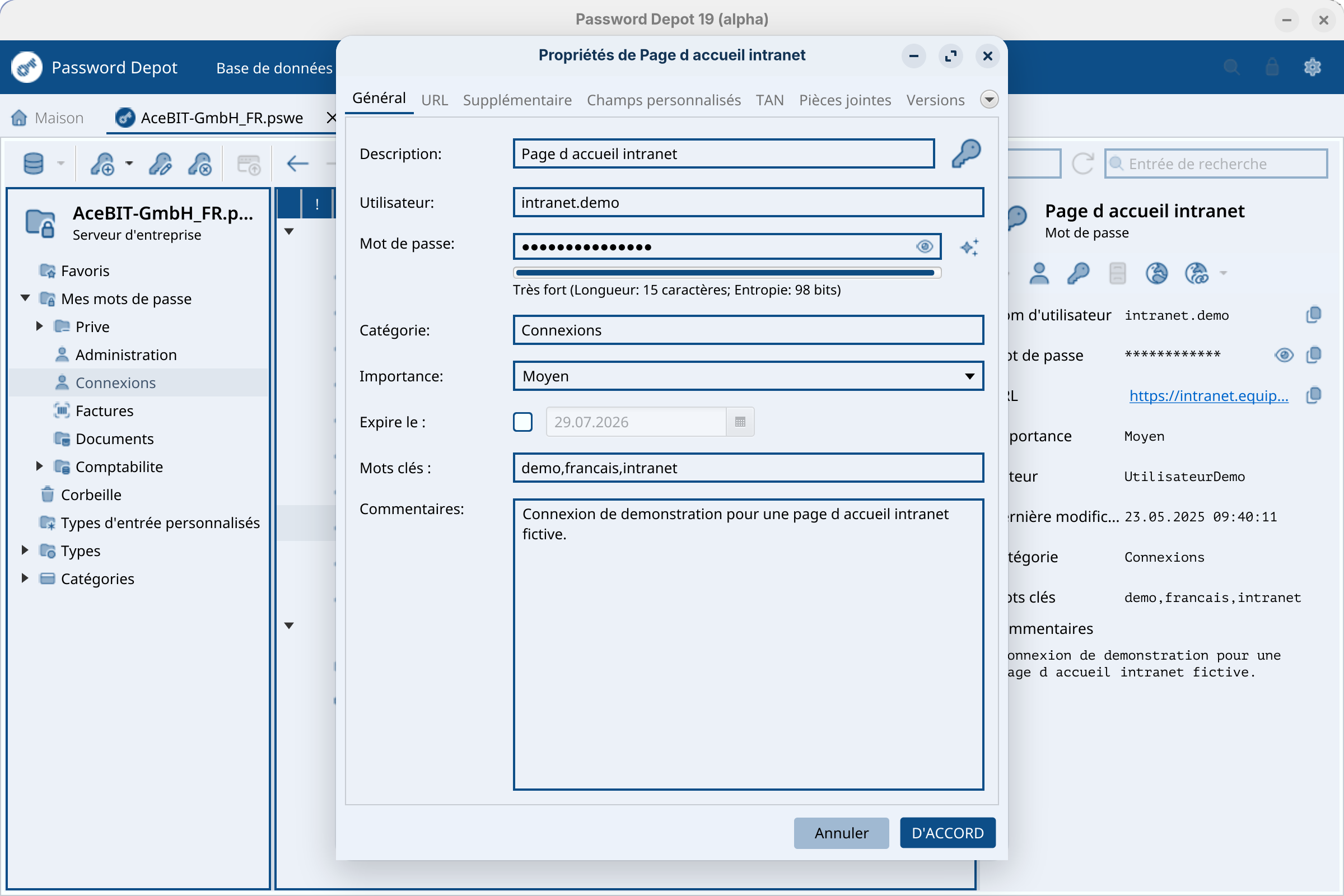Copy the username in details panel
The width and height of the screenshot is (1344, 896).
pos(1314,315)
